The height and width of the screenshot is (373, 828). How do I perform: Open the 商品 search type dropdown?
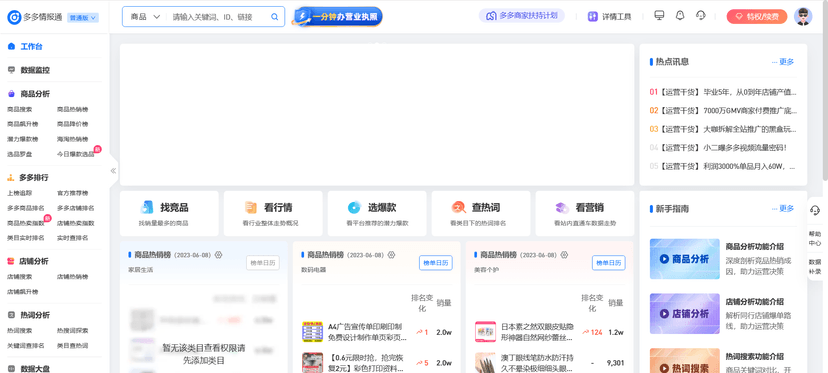click(145, 17)
